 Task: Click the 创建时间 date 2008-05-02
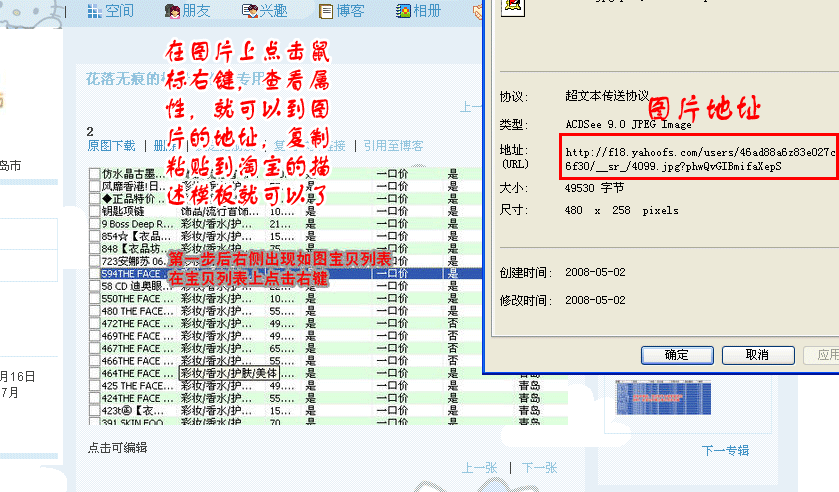pos(595,272)
